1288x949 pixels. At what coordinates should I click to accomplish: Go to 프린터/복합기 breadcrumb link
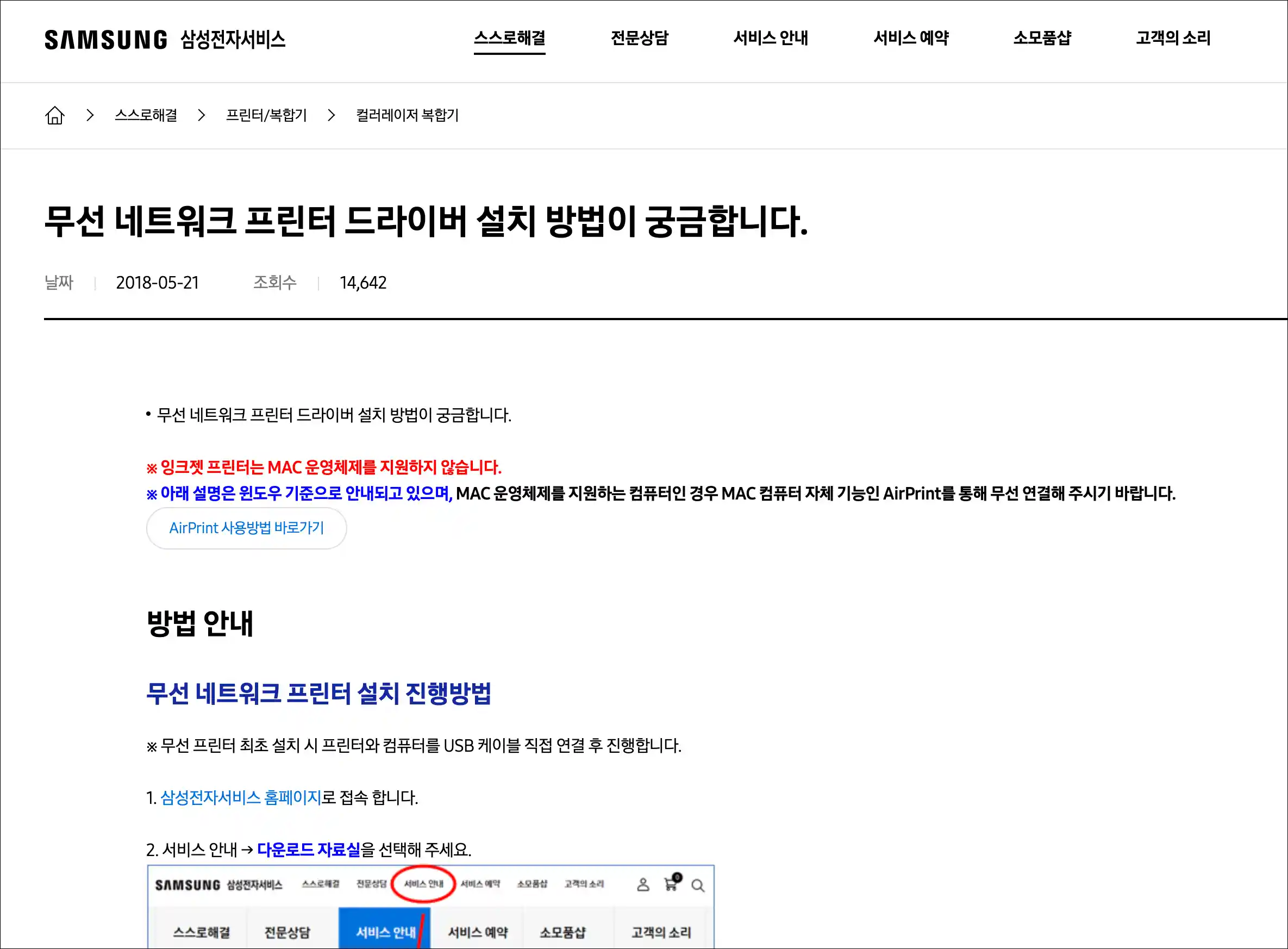[x=266, y=115]
